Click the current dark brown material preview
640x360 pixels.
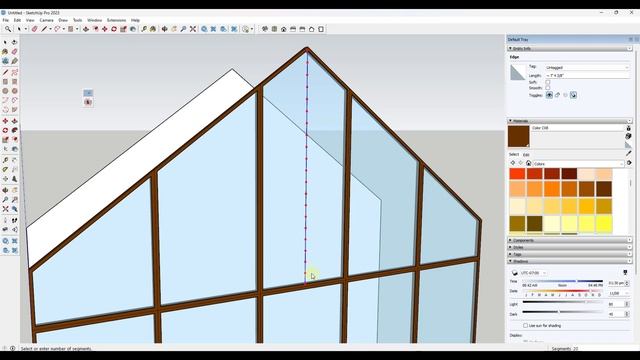518,136
